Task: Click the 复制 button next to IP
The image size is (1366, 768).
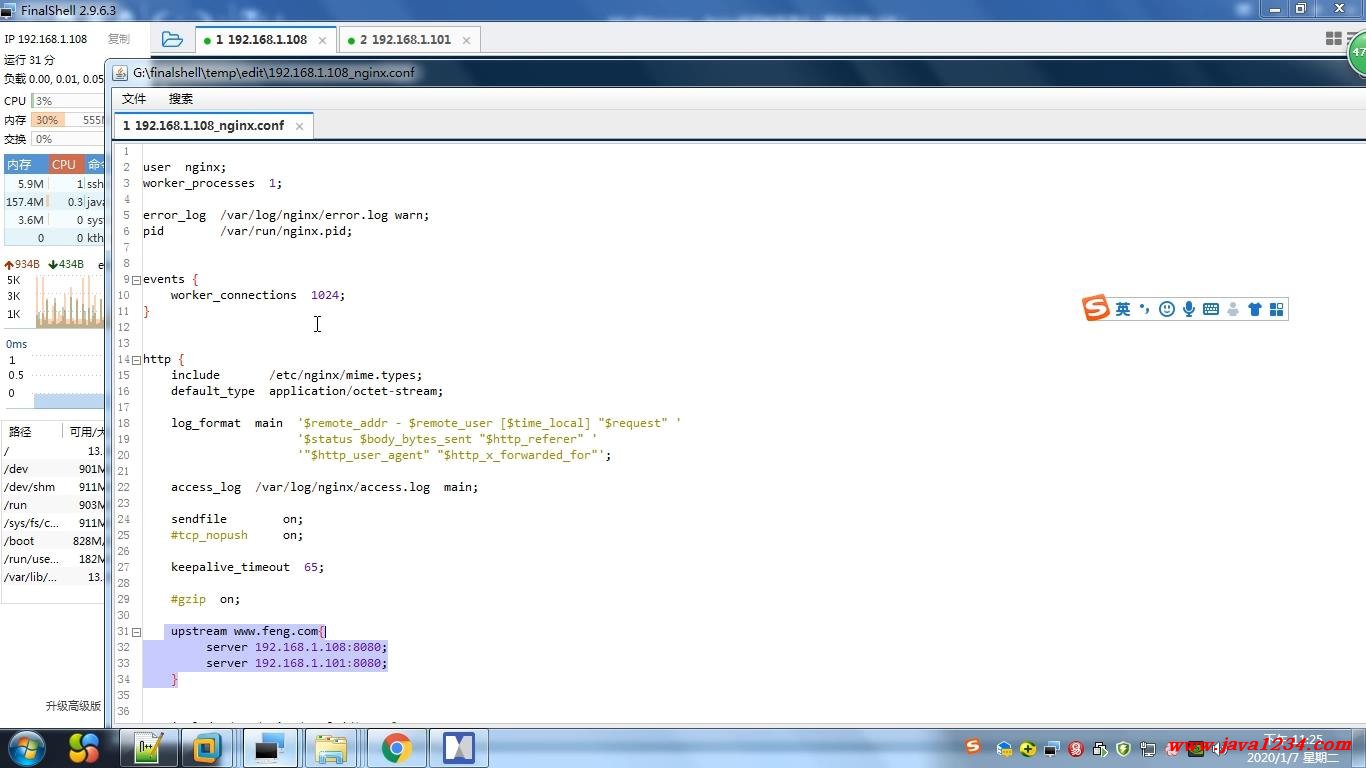Action: (119, 39)
